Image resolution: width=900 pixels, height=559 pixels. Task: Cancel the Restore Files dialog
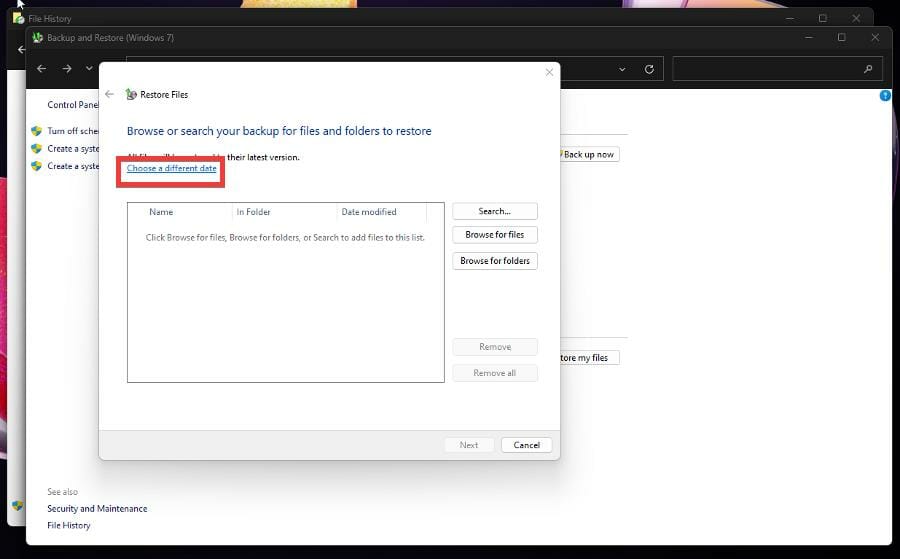[x=526, y=445]
